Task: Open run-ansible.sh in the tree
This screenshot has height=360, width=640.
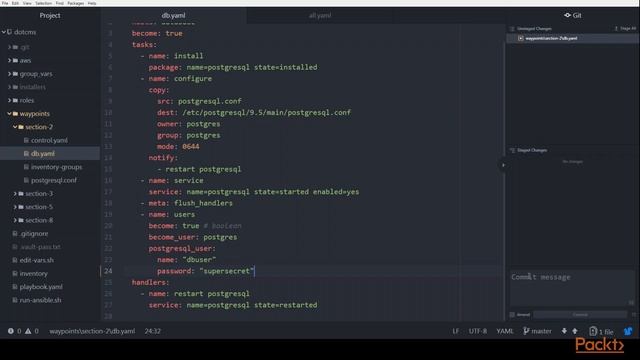Action: 40,300
